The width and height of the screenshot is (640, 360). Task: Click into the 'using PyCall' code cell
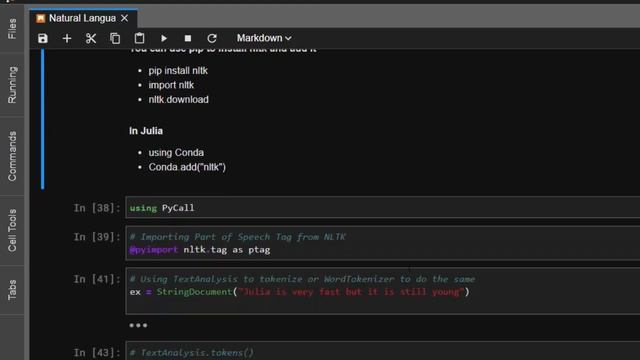(383, 207)
